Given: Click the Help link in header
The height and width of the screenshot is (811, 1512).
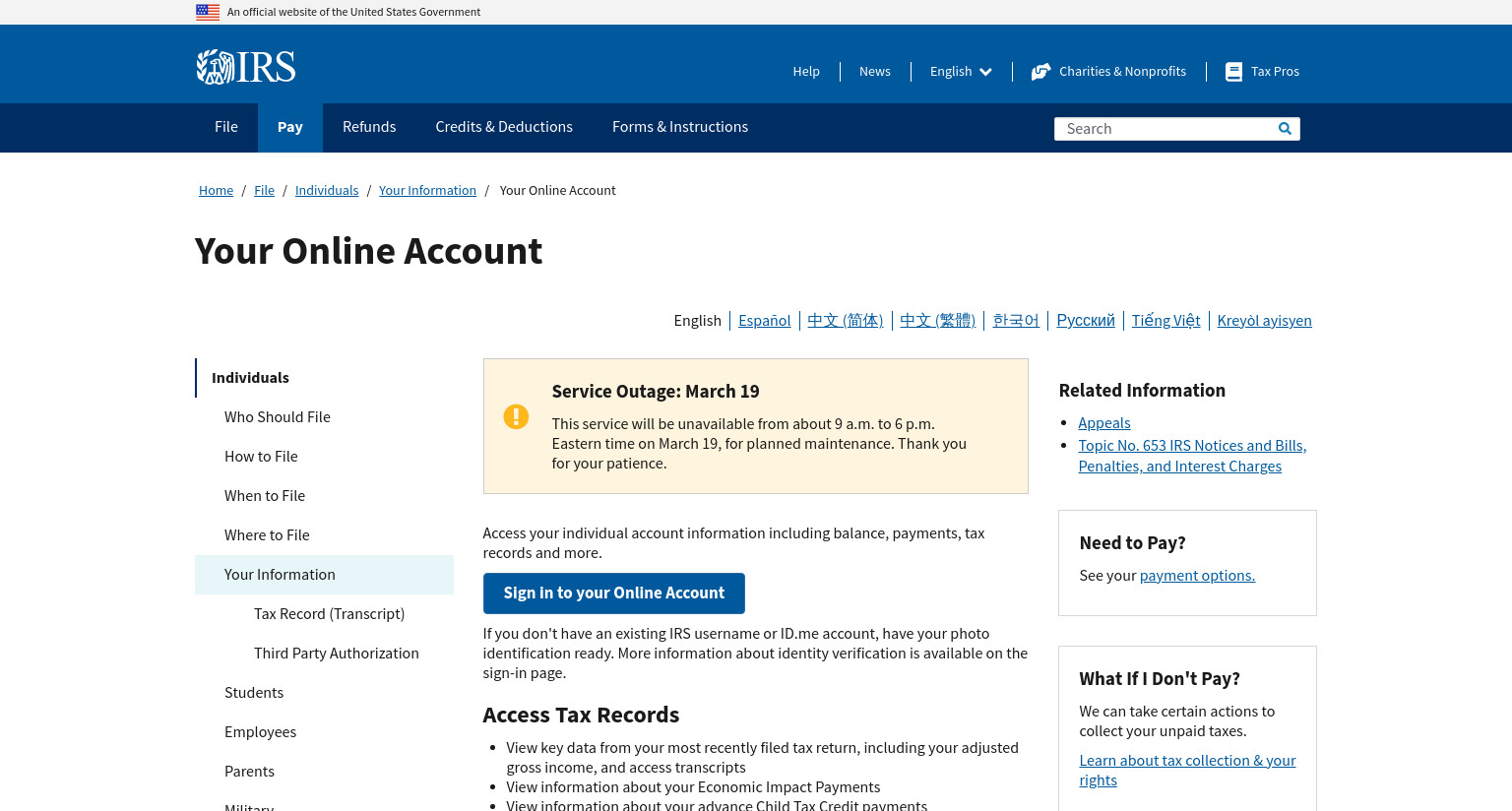Looking at the screenshot, I should 806,72.
